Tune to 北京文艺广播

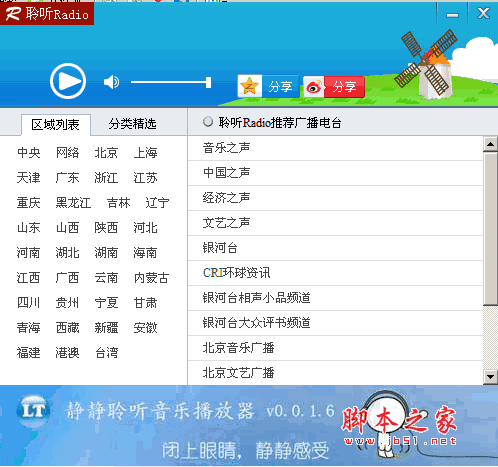point(335,373)
